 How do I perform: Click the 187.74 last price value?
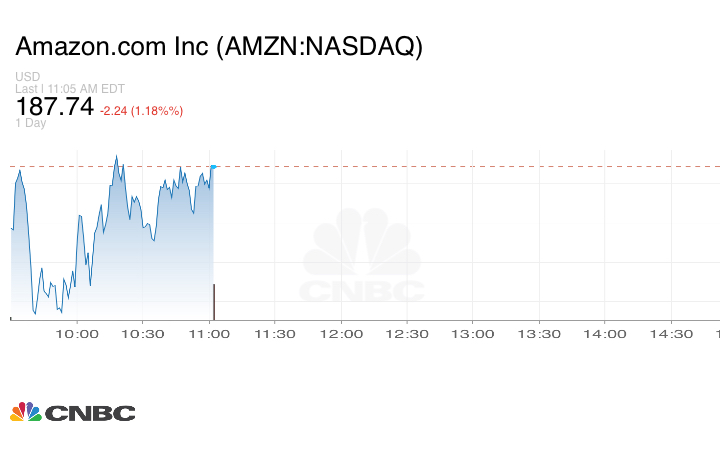pos(54,107)
